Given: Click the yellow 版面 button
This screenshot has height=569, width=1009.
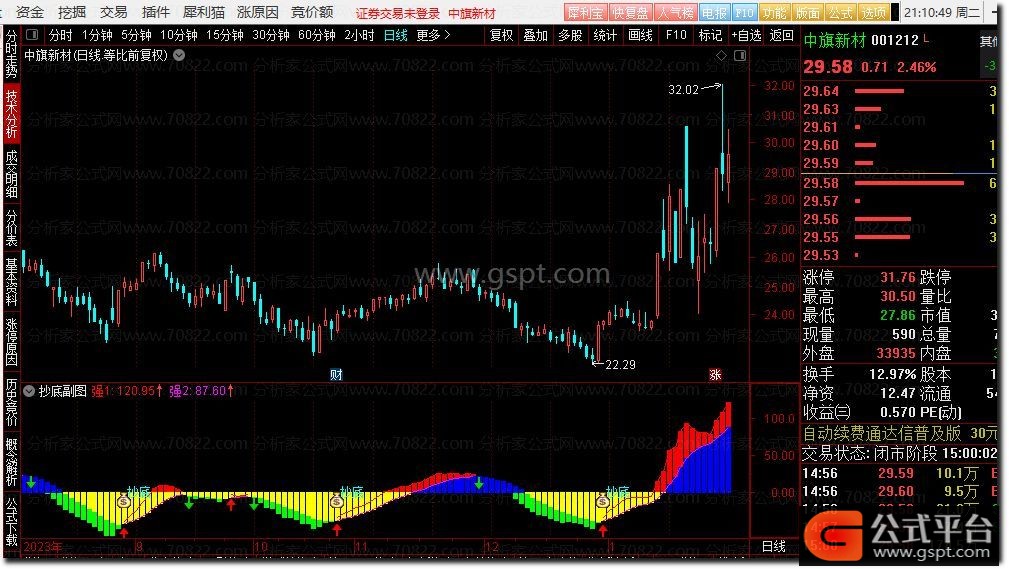Looking at the screenshot, I should click(x=808, y=12).
